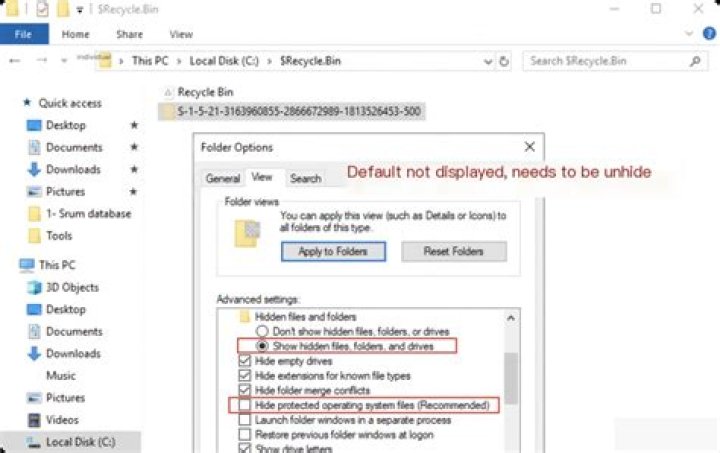The height and width of the screenshot is (453, 720).
Task: Open the 1- Srum database folder
Action: point(88,213)
